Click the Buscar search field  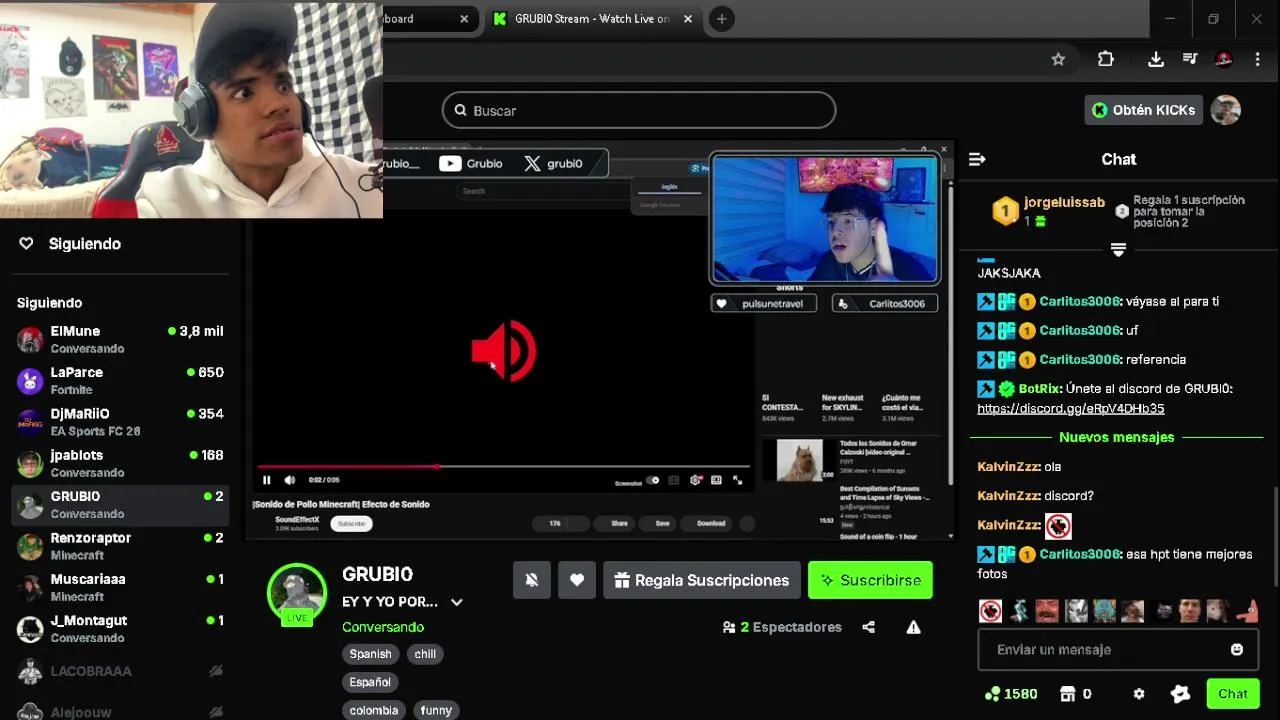click(x=639, y=110)
